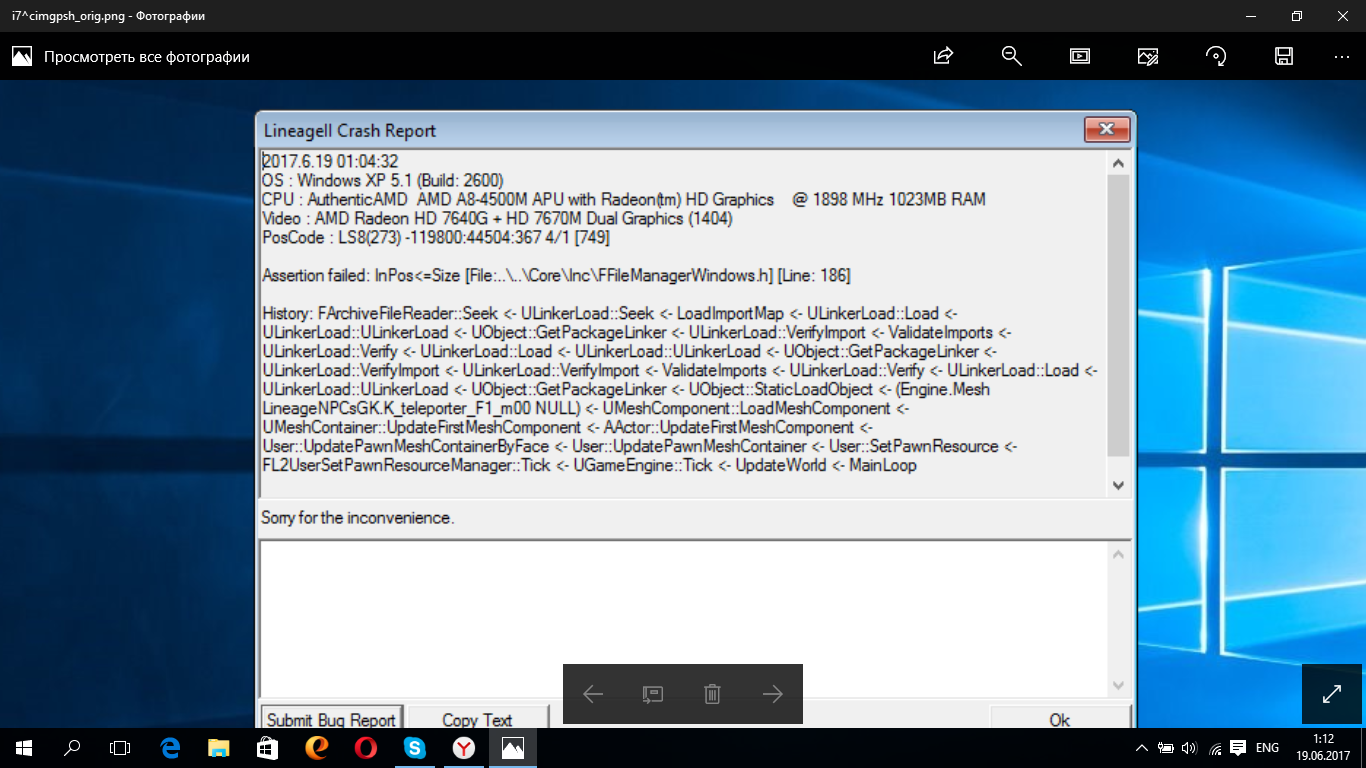This screenshot has width=1366, height=768.
Task: Open the Windows Start menu
Action: pos(23,747)
